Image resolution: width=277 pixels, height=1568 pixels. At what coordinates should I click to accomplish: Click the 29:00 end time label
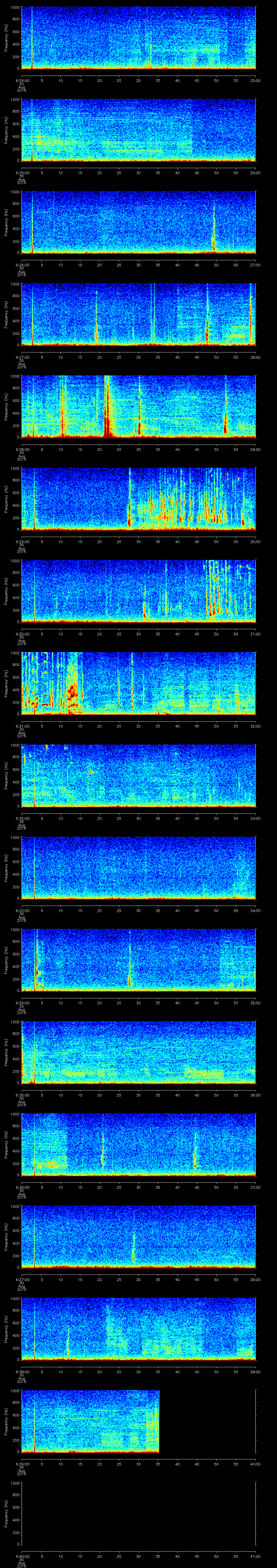click(255, 449)
